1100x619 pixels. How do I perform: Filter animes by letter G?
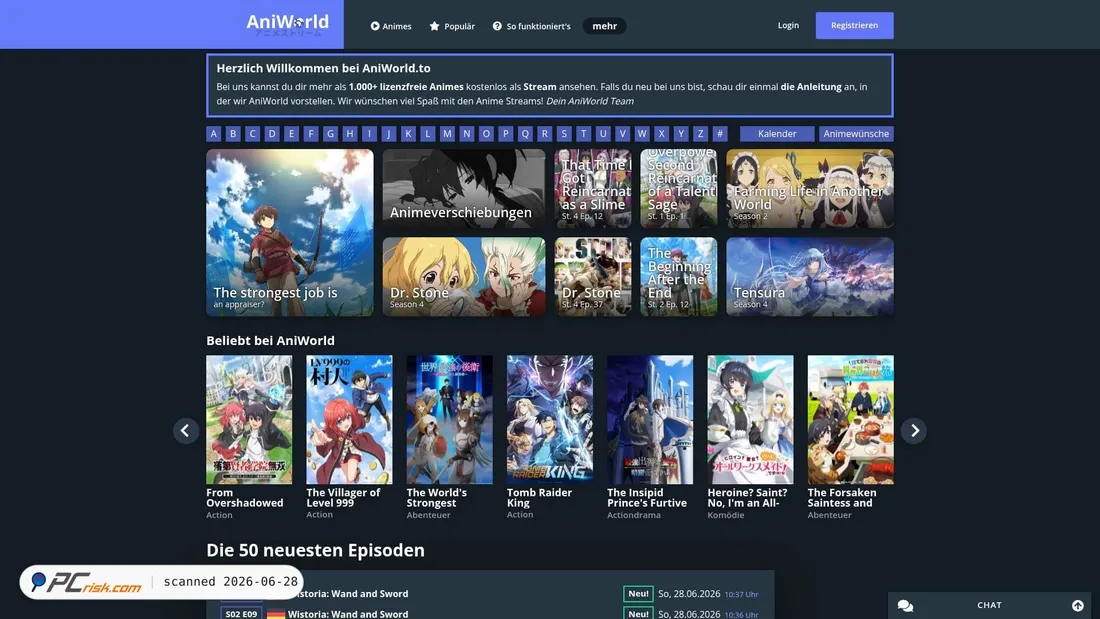click(x=330, y=133)
